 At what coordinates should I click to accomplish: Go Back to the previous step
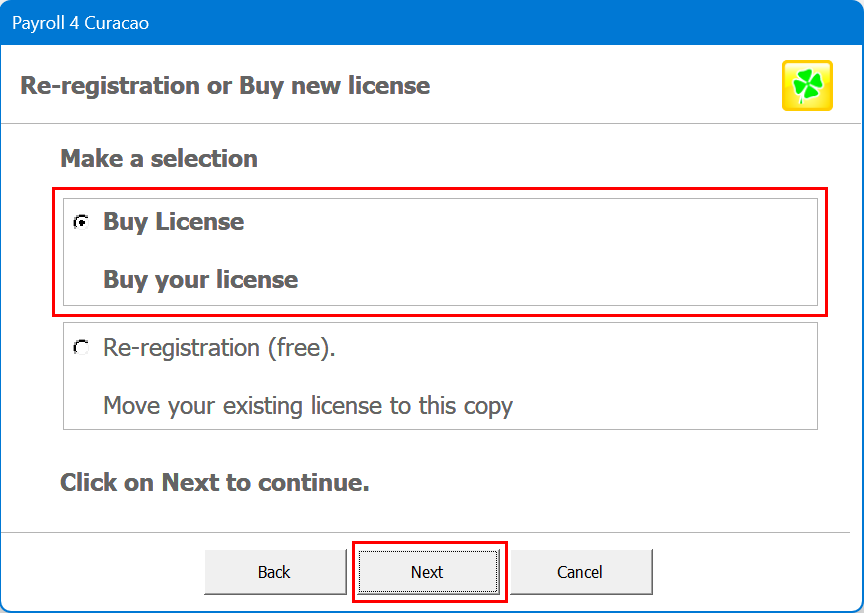pyautogui.click(x=274, y=572)
